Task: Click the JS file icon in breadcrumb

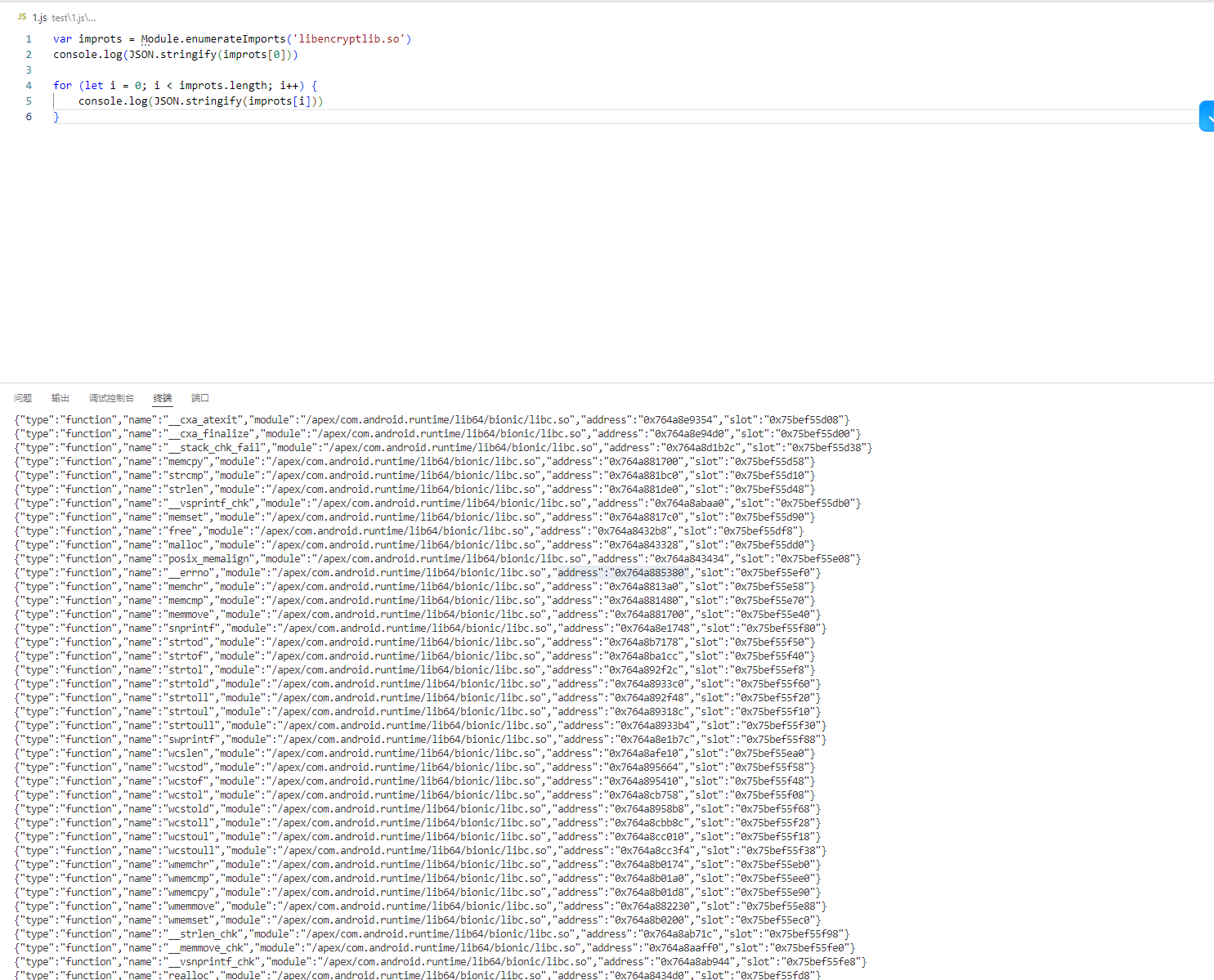Action: tap(22, 17)
